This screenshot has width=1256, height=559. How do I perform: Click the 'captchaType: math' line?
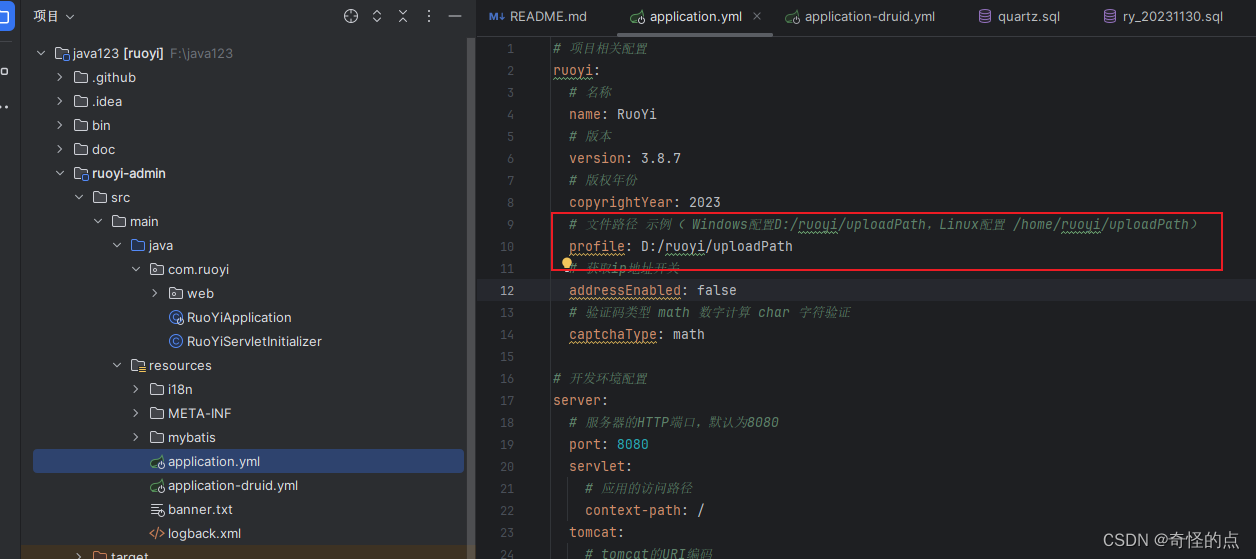[x=637, y=334]
